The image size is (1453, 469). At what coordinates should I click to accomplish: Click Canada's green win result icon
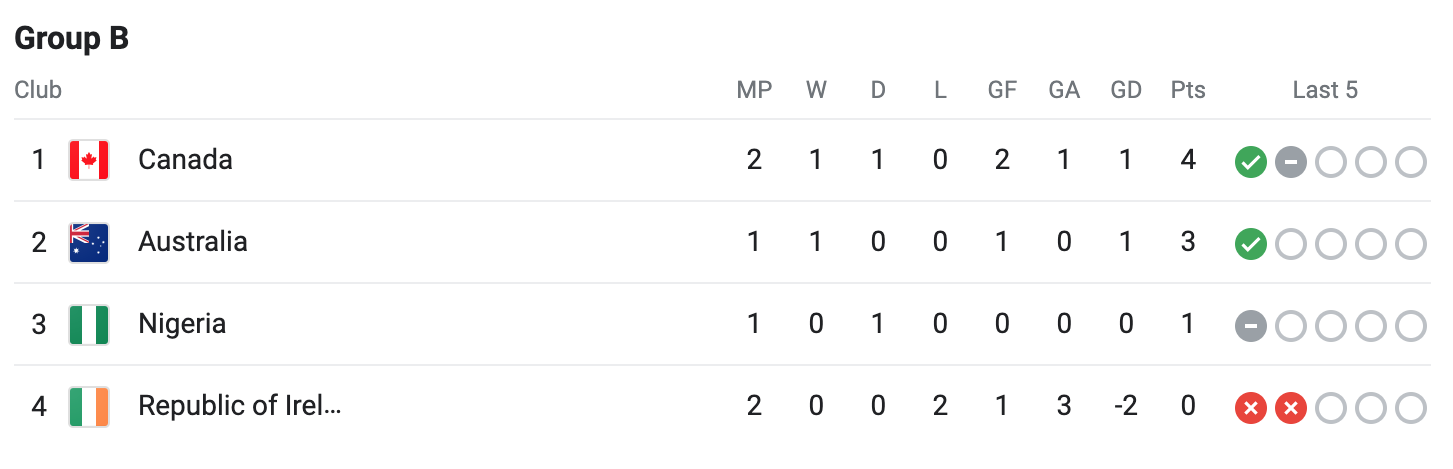(x=1251, y=161)
